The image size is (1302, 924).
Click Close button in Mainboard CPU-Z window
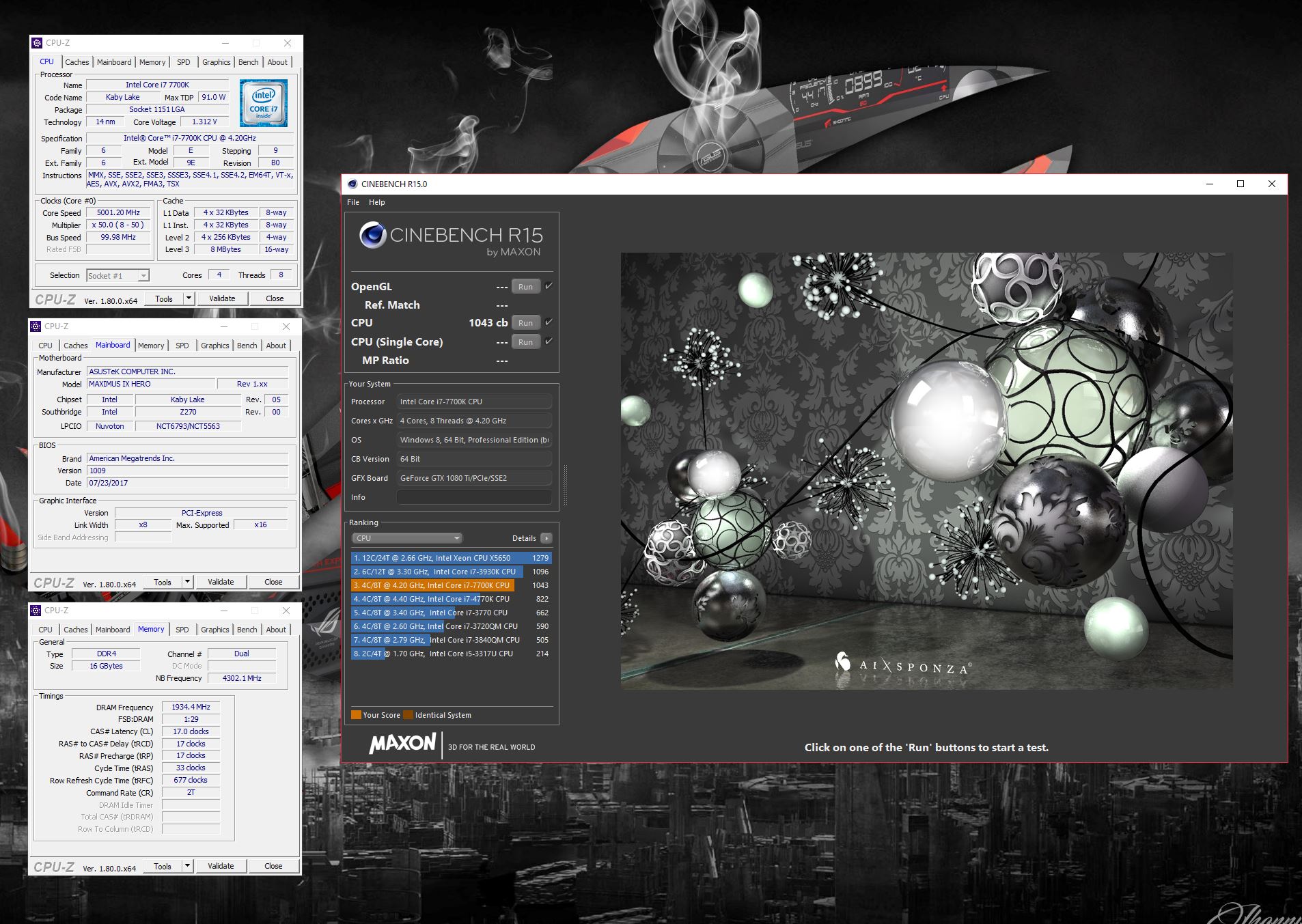click(273, 582)
